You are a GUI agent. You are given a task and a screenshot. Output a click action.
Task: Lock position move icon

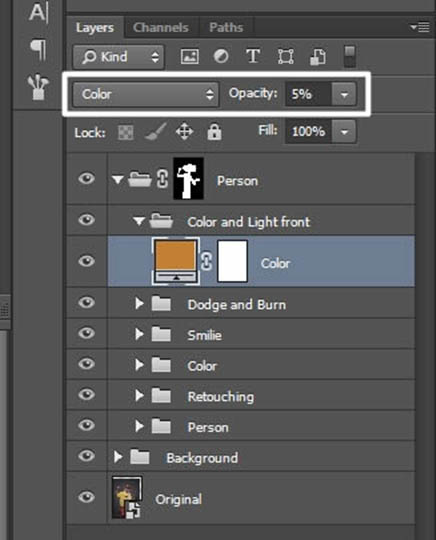pyautogui.click(x=185, y=132)
